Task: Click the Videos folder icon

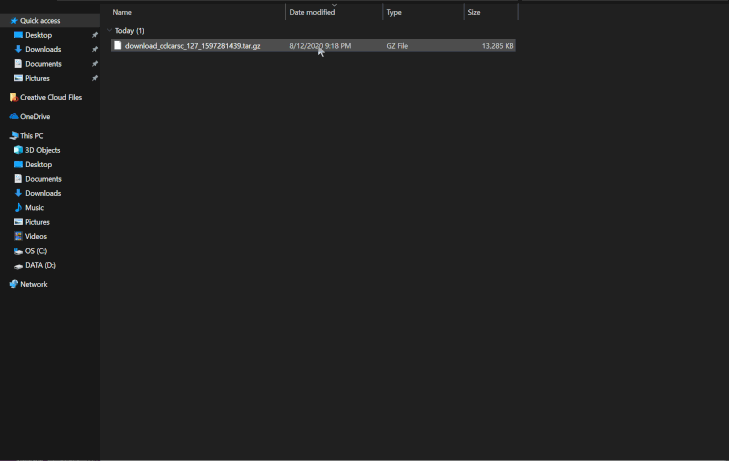Action: (18, 236)
